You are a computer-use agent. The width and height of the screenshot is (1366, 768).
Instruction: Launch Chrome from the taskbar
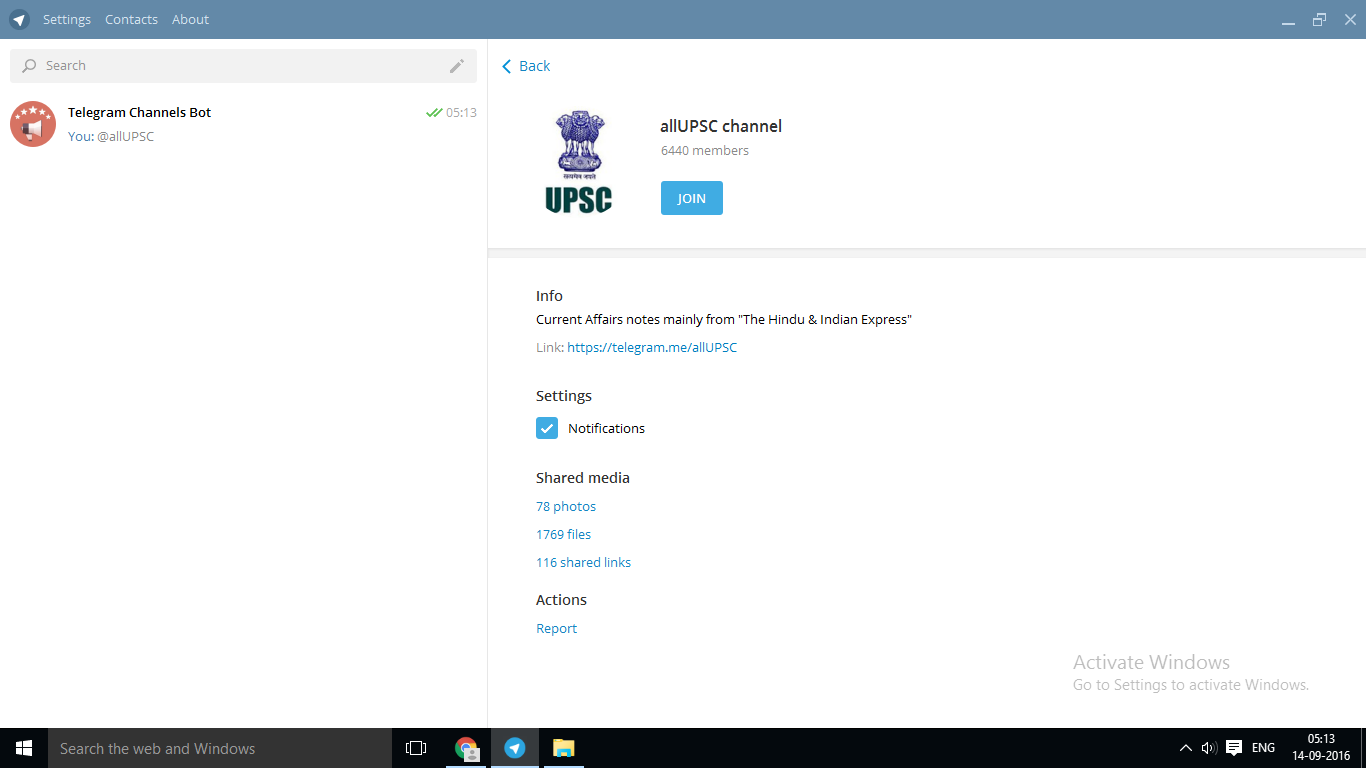click(x=466, y=748)
